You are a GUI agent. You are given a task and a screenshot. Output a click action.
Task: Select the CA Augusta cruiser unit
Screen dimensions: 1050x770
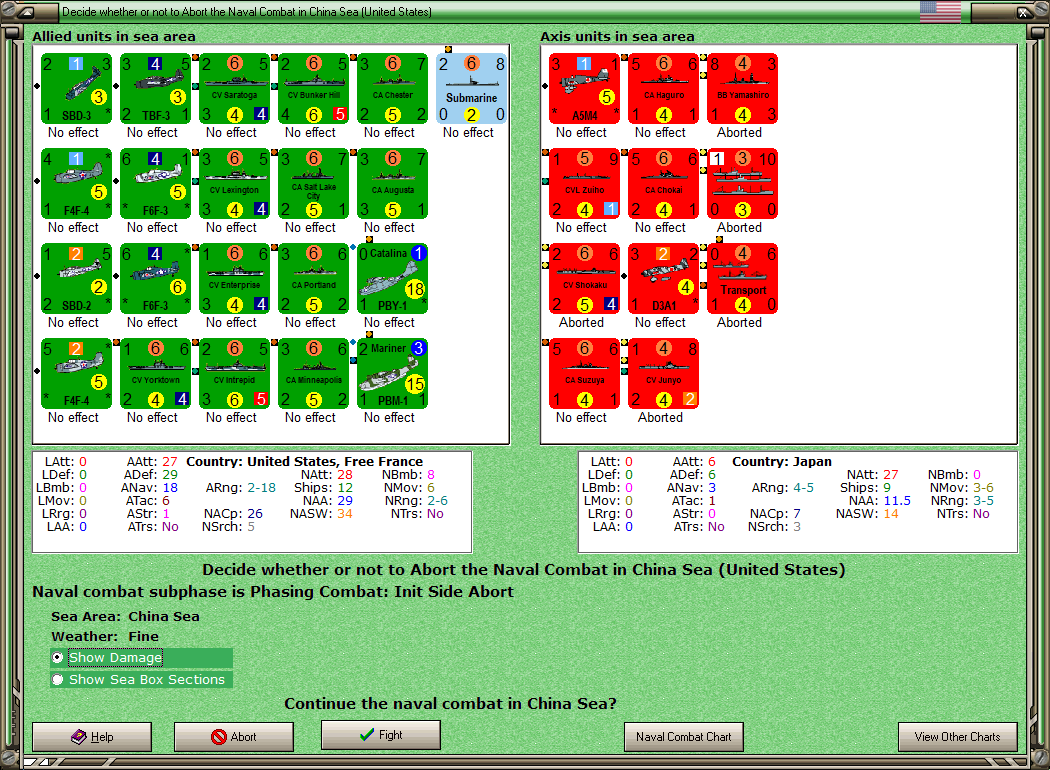coord(392,184)
